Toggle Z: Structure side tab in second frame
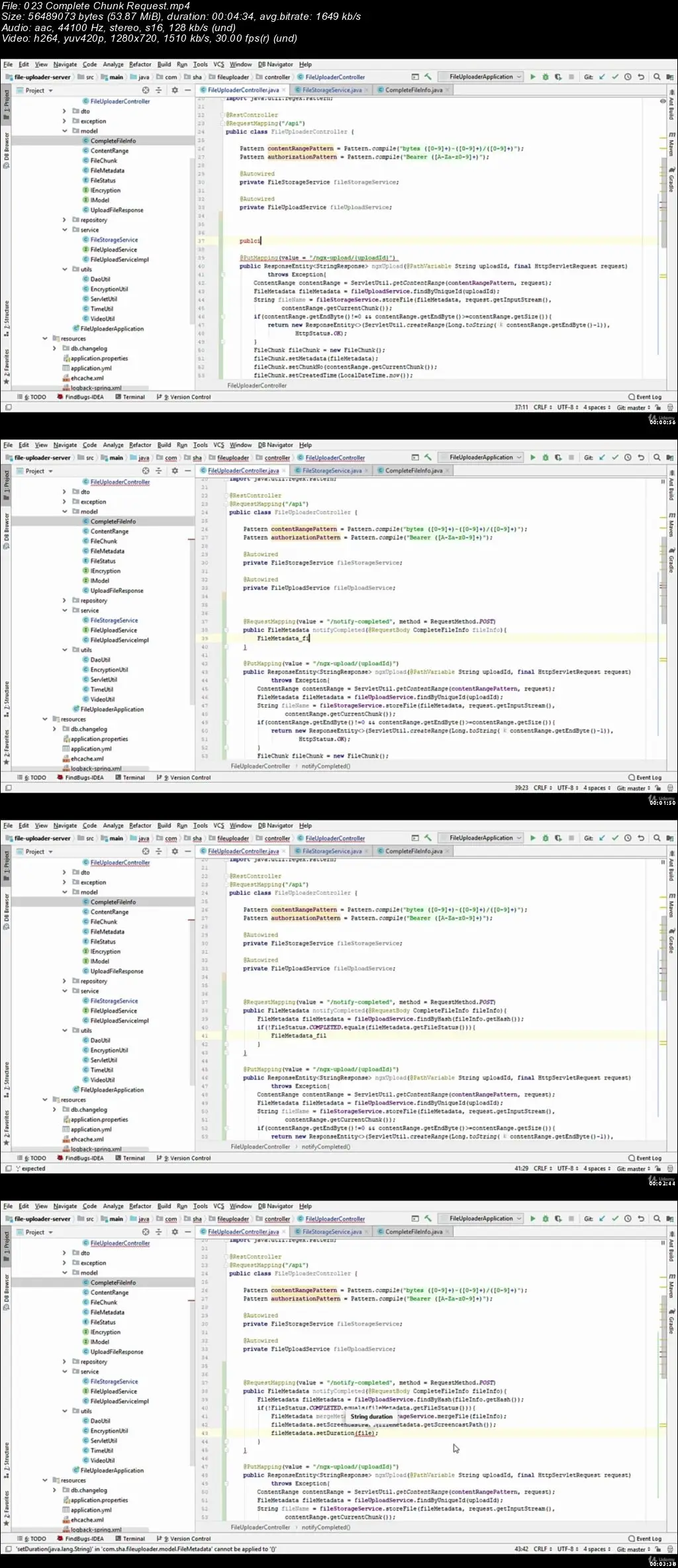The width and height of the screenshot is (678, 1568). point(7,700)
